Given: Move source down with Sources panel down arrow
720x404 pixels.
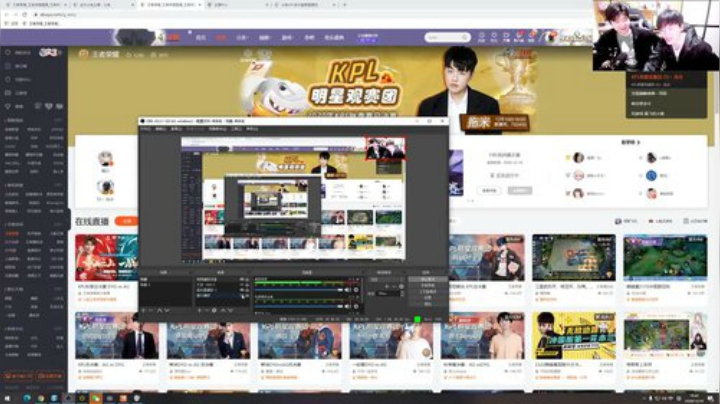Looking at the screenshot, I should (x=231, y=310).
